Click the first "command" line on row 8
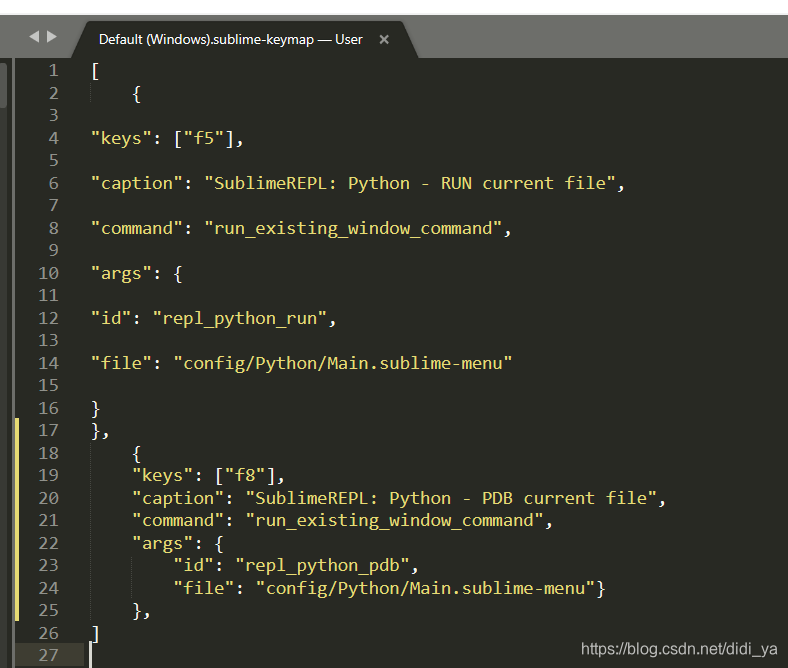The image size is (788, 668). click(302, 229)
